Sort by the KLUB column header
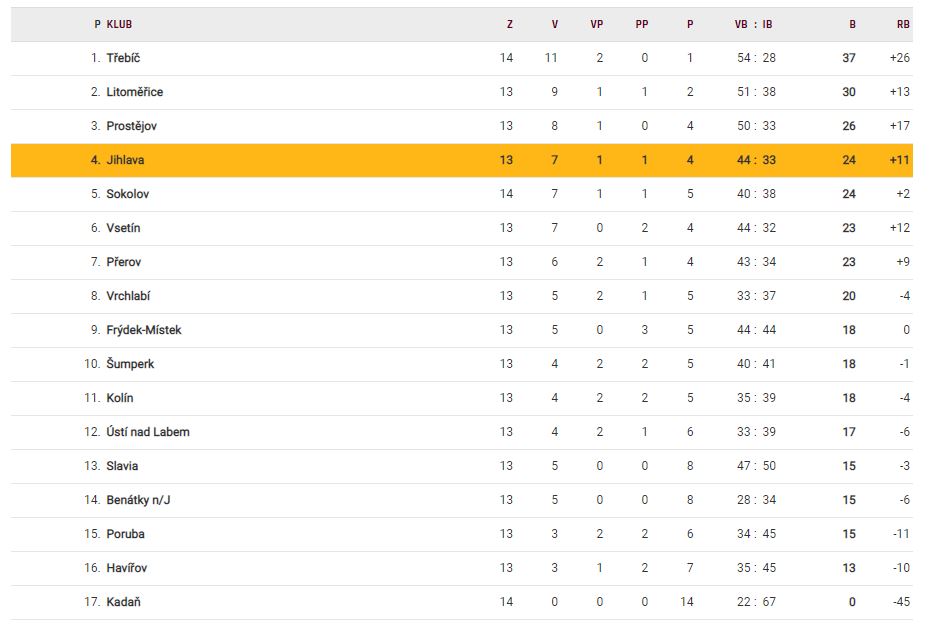This screenshot has width=935, height=624. 119,25
